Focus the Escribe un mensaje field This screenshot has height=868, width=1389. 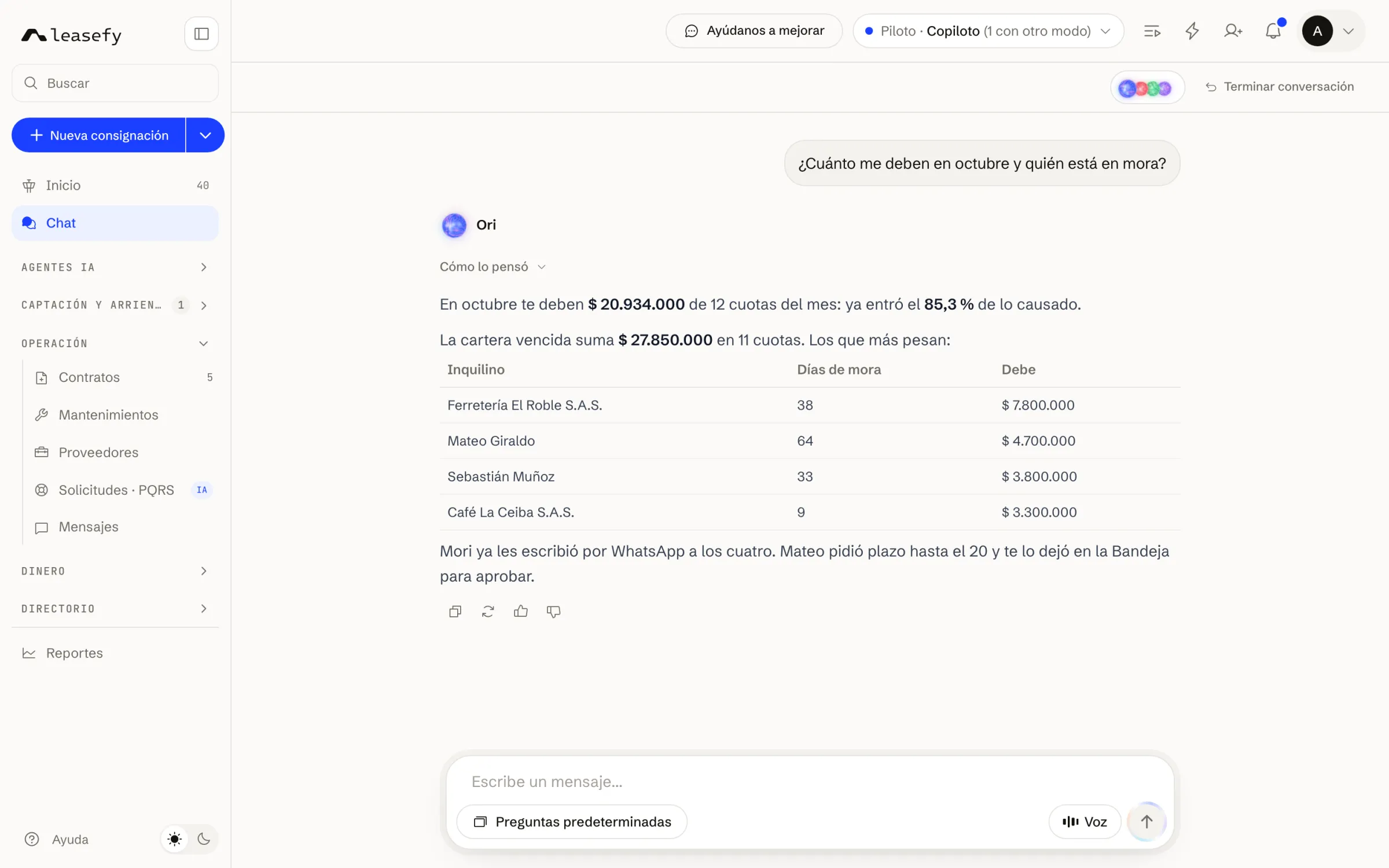(810, 782)
